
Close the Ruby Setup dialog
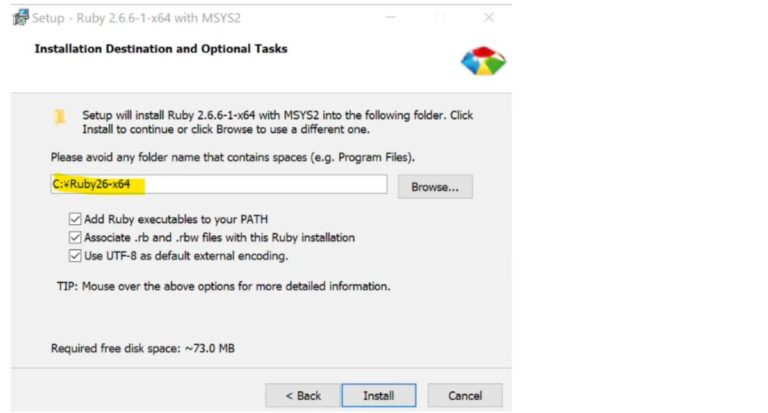(x=488, y=18)
